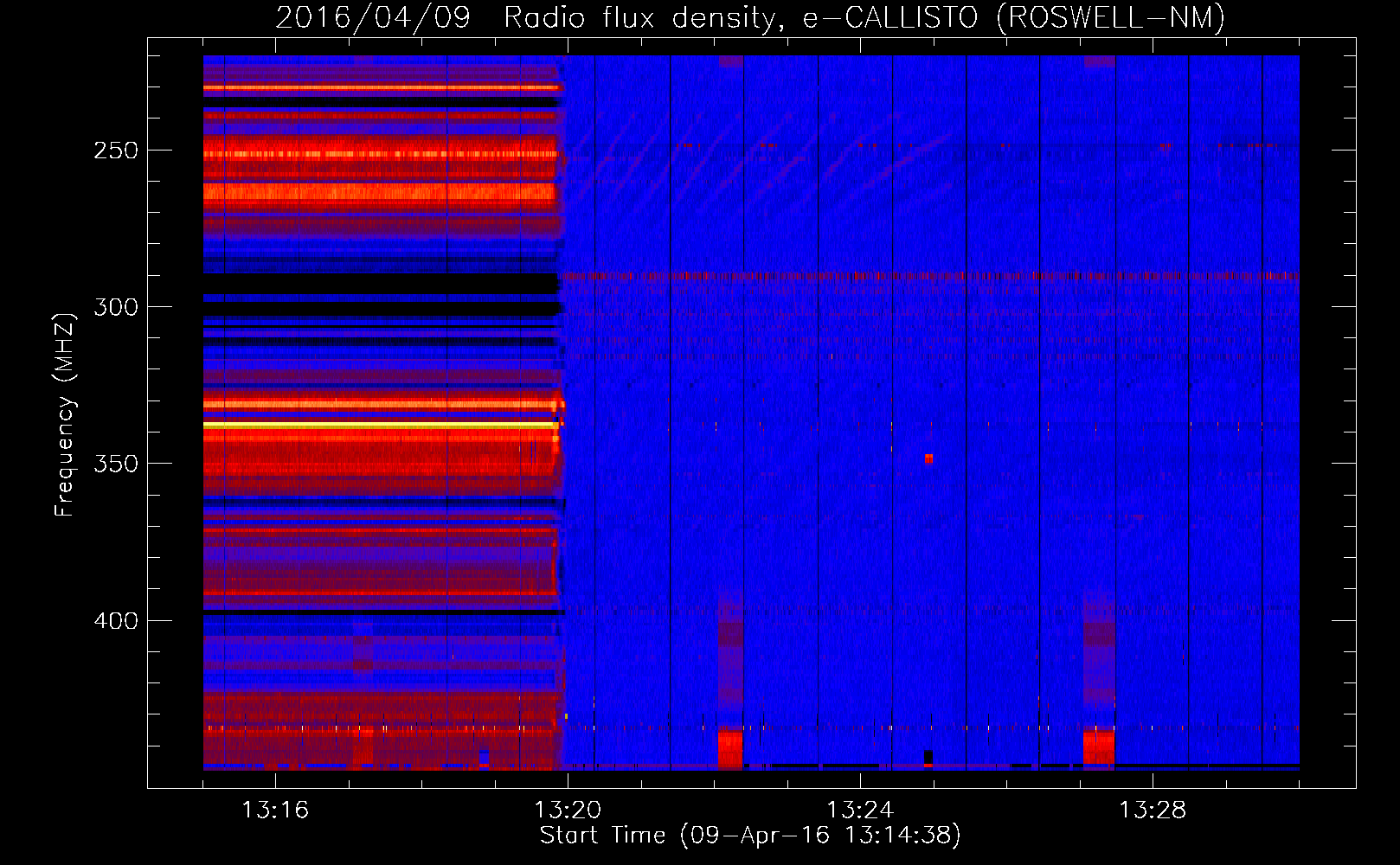Click the plot title 'Radio flux density, e-CALLISTO (ROSWELL-NM)'
The height and width of the screenshot is (865, 1400).
coord(864,17)
